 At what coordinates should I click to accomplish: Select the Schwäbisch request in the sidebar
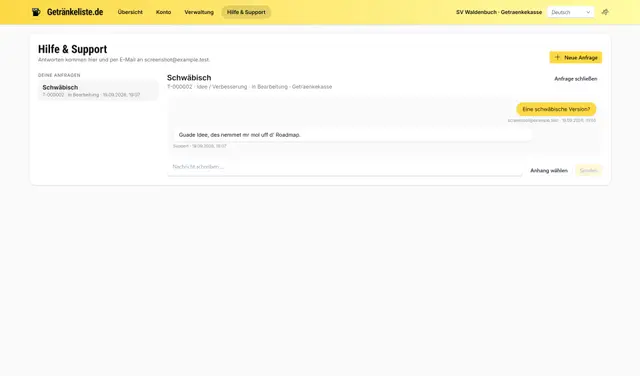pyautogui.click(x=98, y=90)
